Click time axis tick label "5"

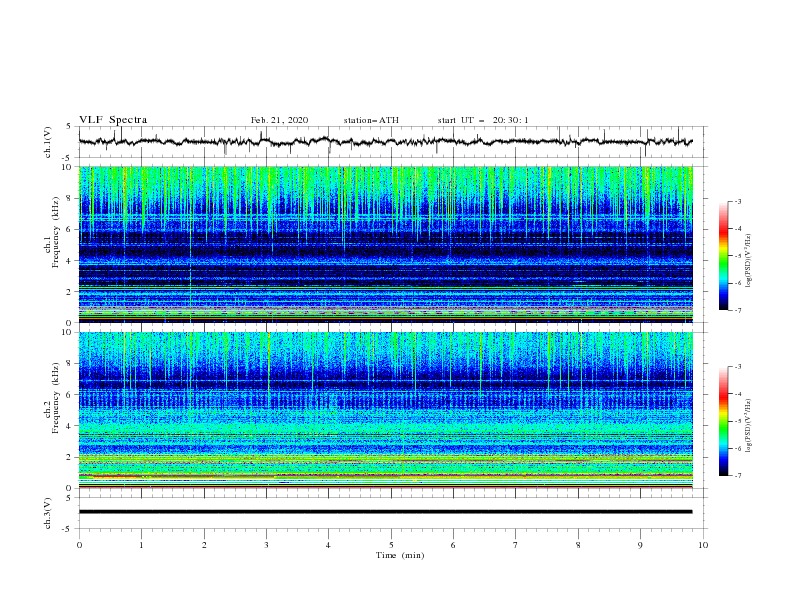(x=391, y=545)
